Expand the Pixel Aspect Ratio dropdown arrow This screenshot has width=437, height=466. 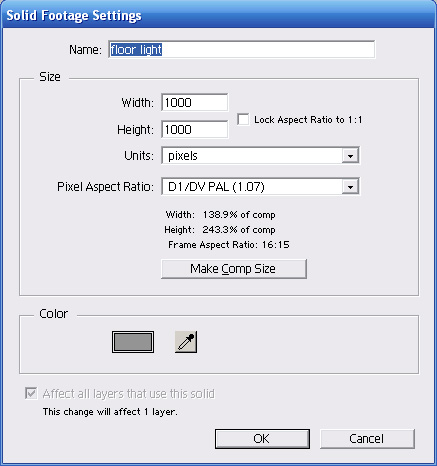click(350, 187)
